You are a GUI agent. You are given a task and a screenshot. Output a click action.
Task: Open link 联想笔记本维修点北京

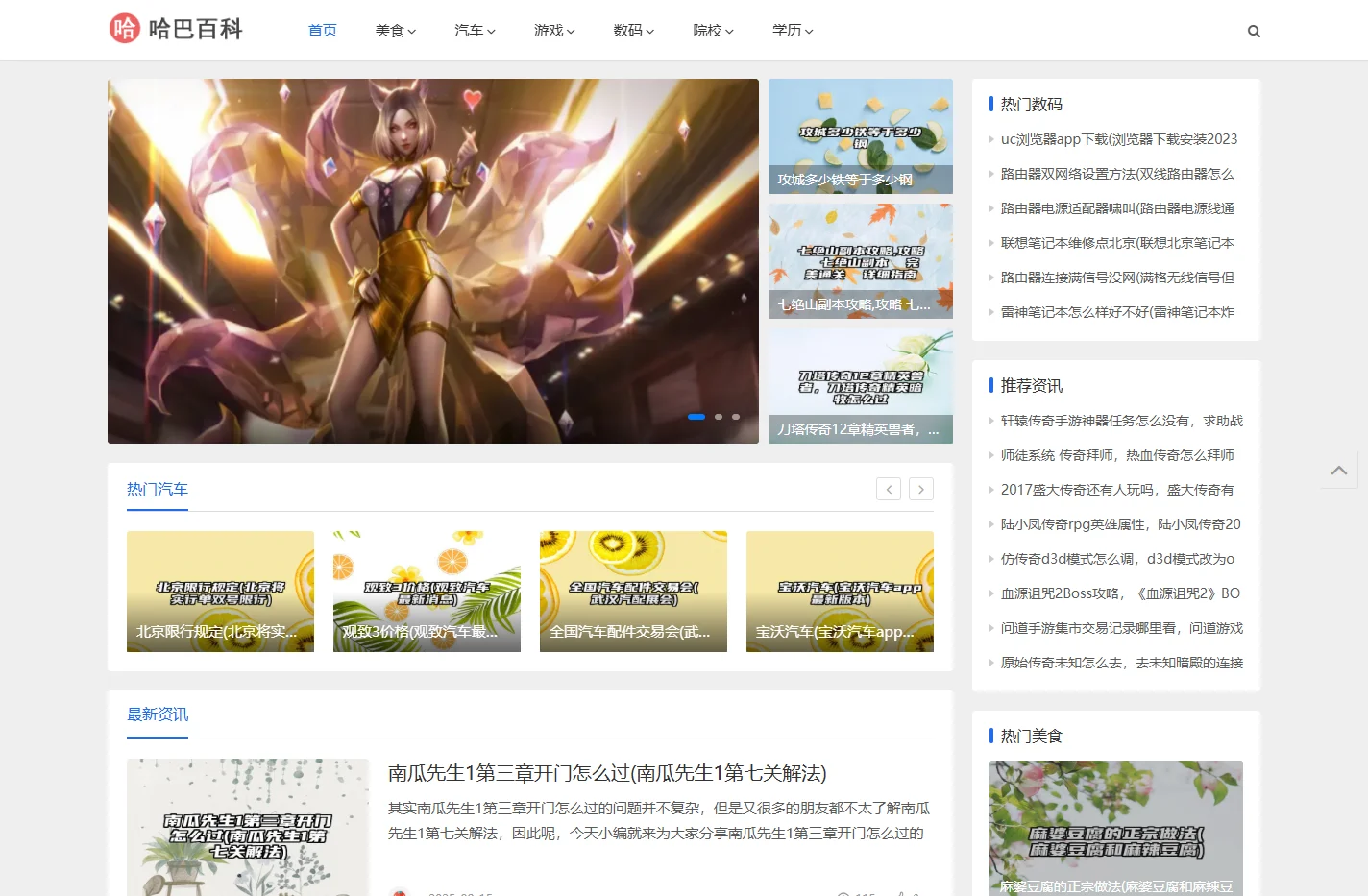[1117, 243]
